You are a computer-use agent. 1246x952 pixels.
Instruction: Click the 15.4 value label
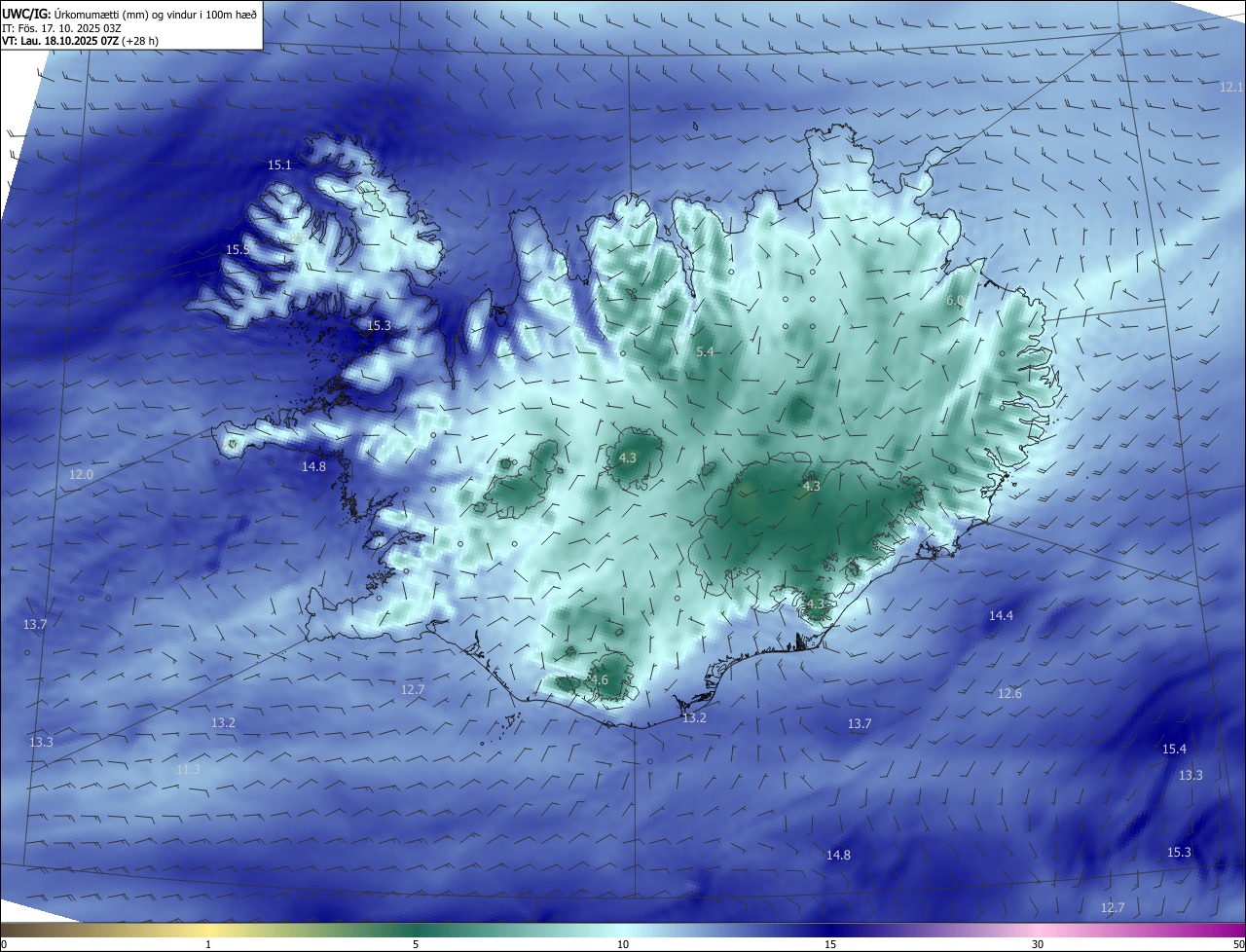[x=1175, y=750]
